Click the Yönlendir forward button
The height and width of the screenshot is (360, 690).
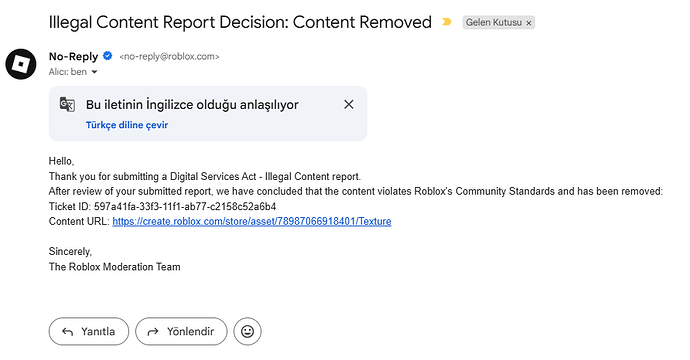tap(181, 331)
